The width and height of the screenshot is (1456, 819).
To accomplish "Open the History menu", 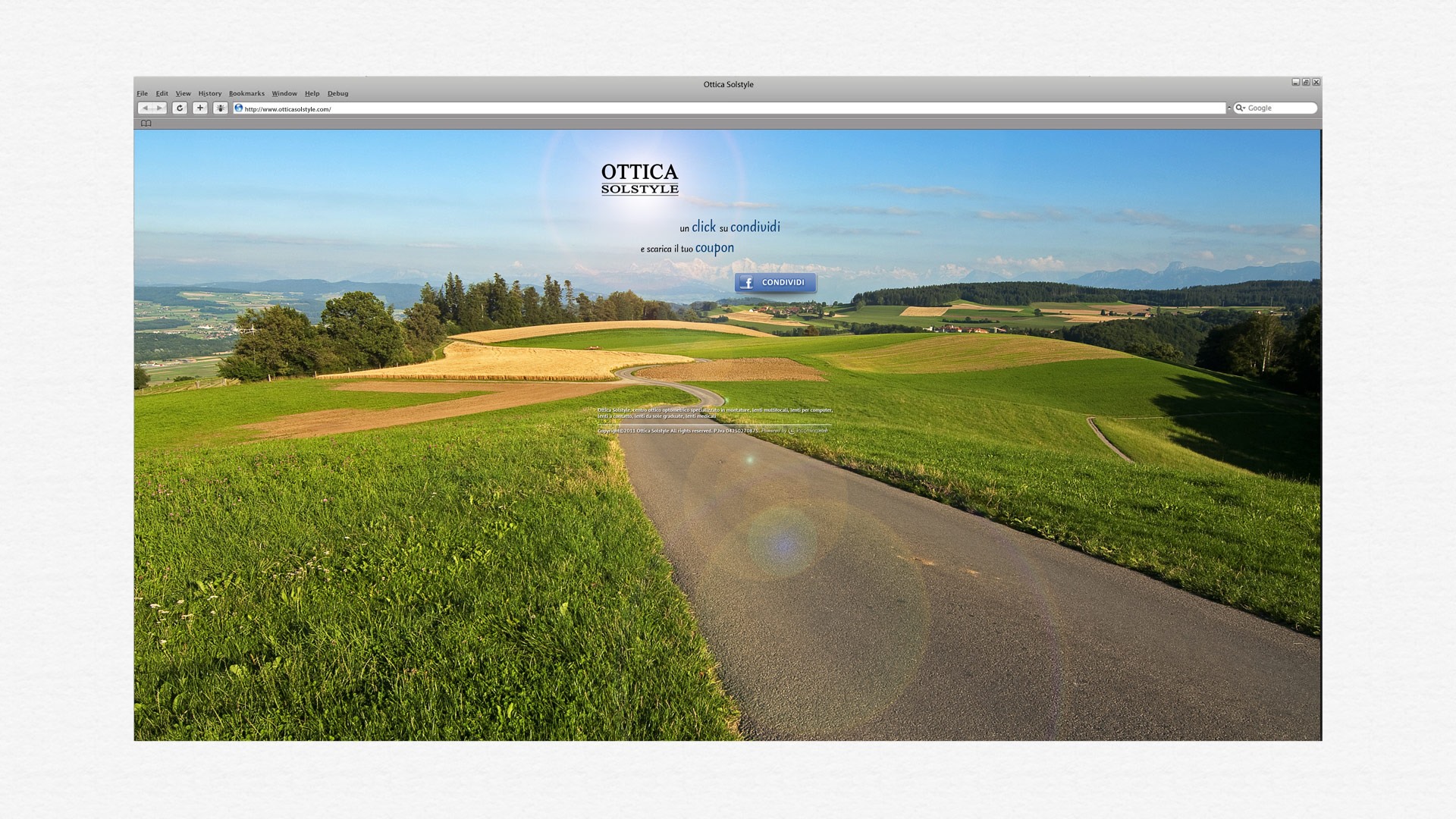I will (210, 94).
